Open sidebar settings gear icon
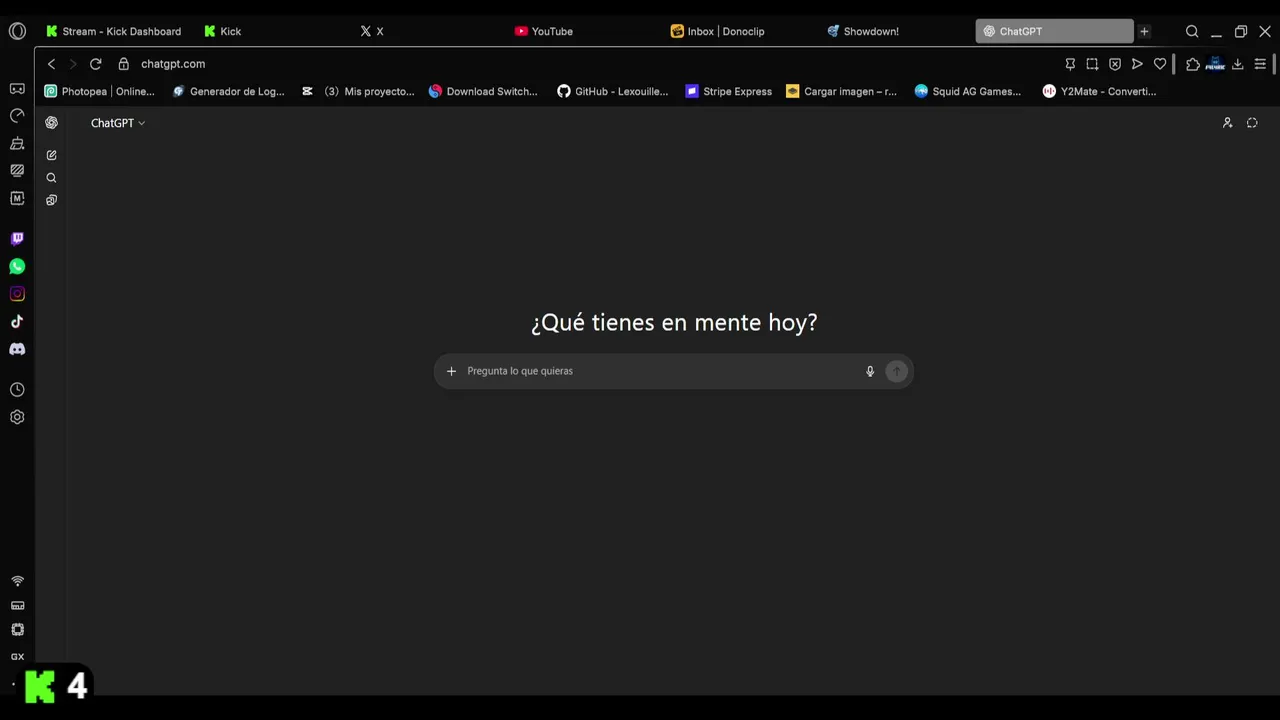1280x720 pixels. click(17, 417)
